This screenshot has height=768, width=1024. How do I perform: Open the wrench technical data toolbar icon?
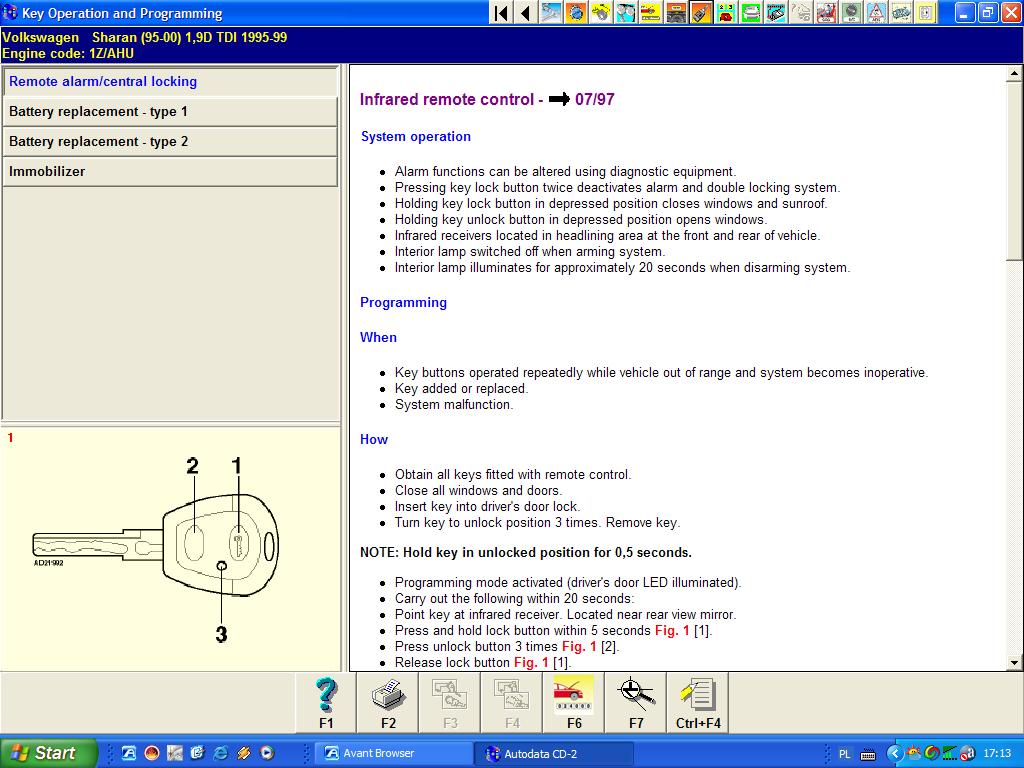[551, 13]
